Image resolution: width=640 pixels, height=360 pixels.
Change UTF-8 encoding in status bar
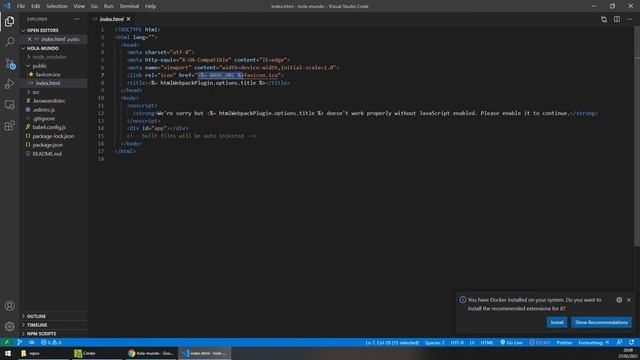(457, 342)
